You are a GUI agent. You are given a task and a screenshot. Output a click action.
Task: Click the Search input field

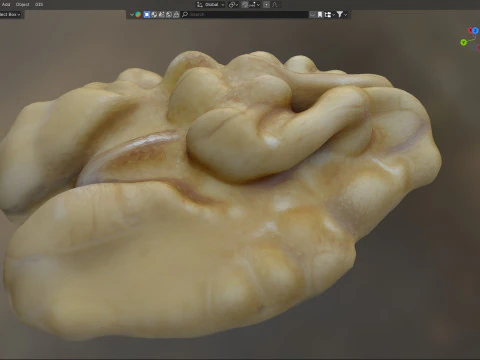244,14
